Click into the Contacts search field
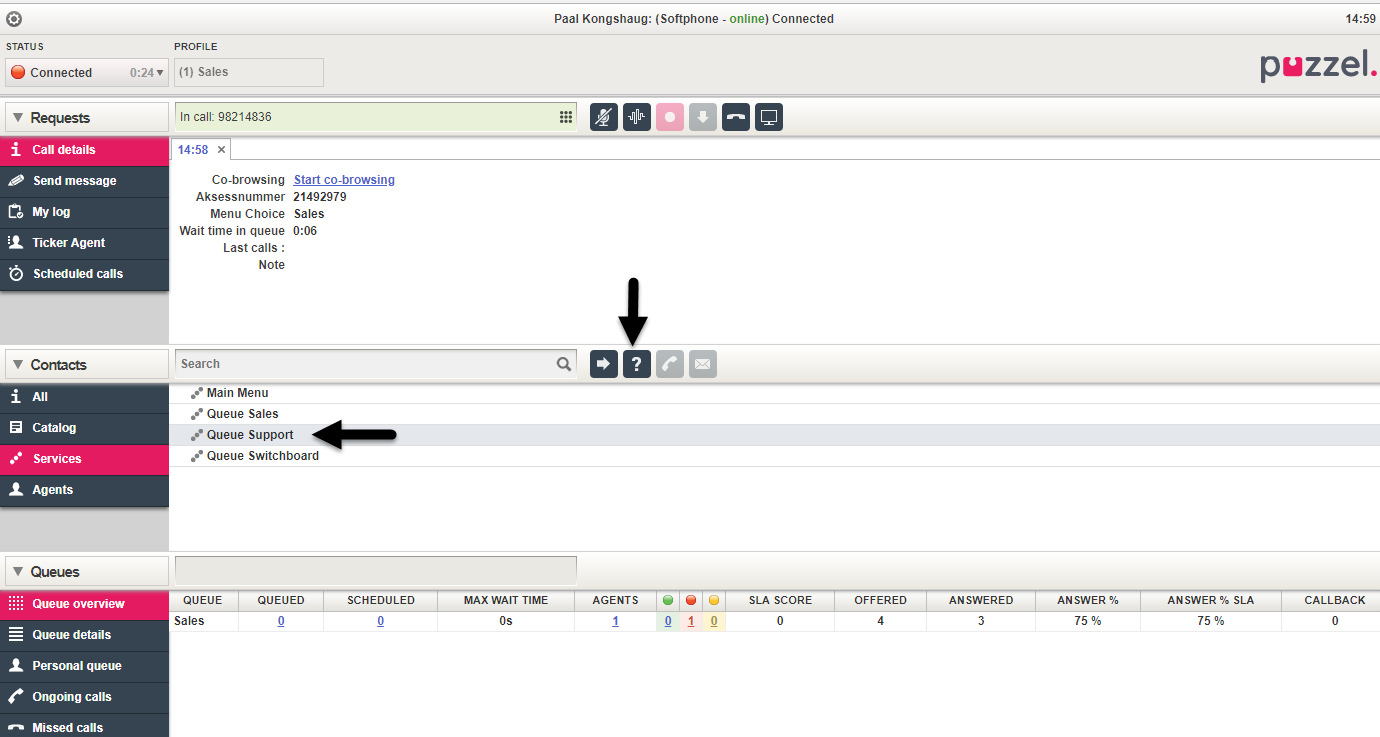The image size is (1380, 737). [365, 364]
